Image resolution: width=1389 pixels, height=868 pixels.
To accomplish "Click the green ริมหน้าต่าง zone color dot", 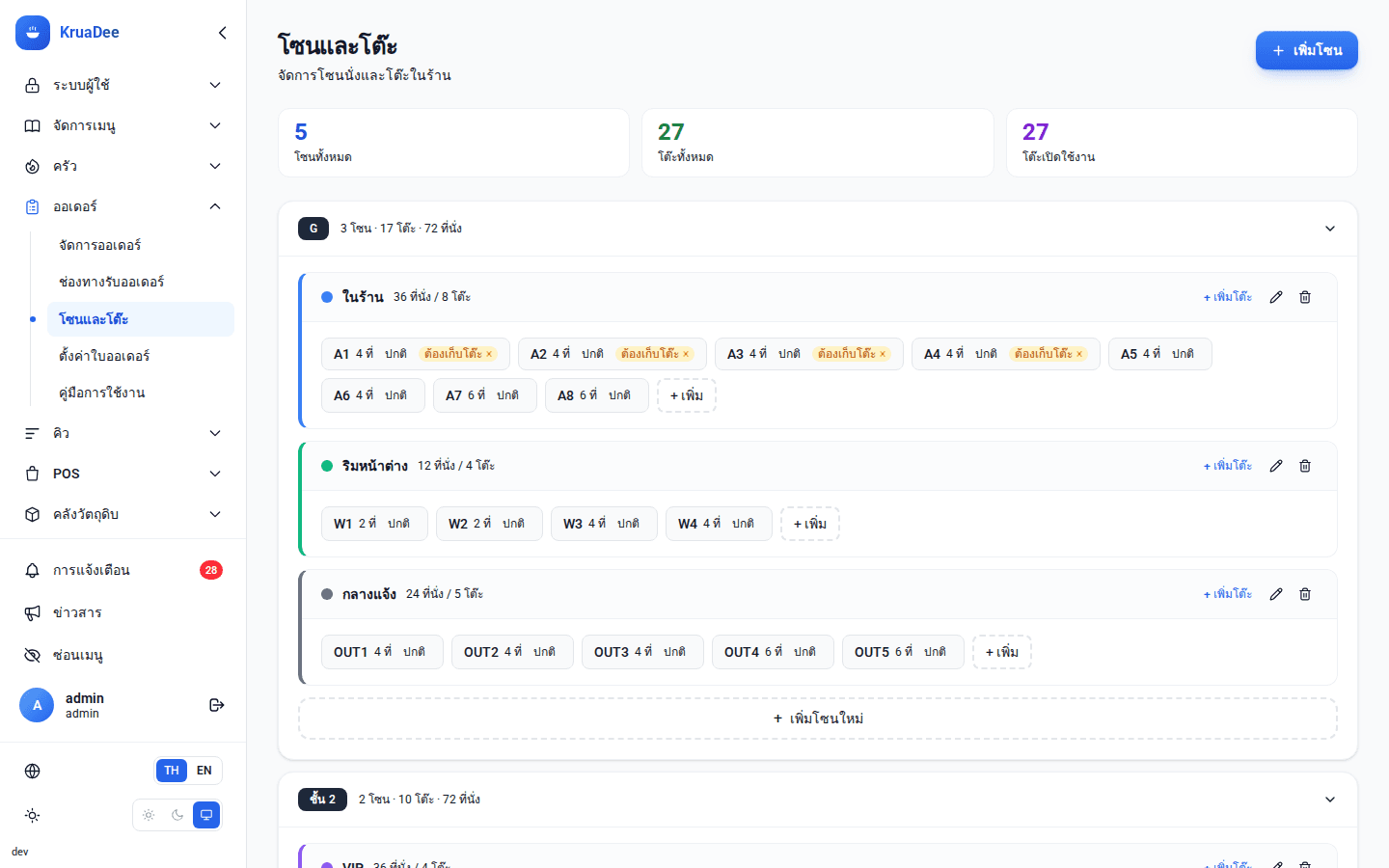I will [327, 466].
